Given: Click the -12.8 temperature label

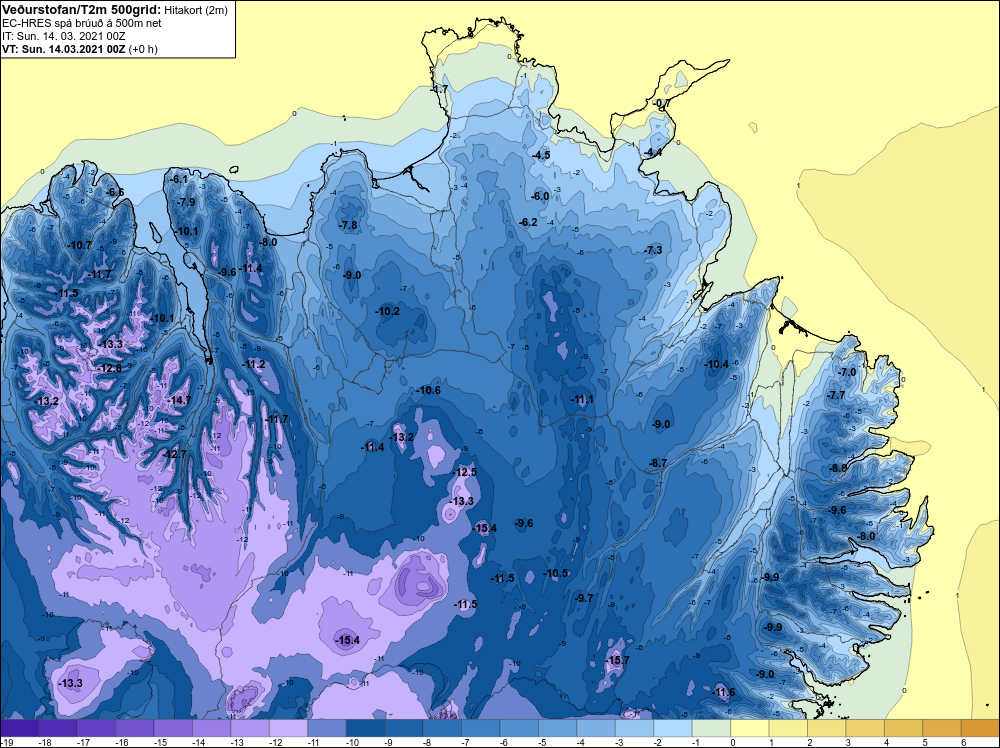Looking at the screenshot, I should click(x=110, y=369).
